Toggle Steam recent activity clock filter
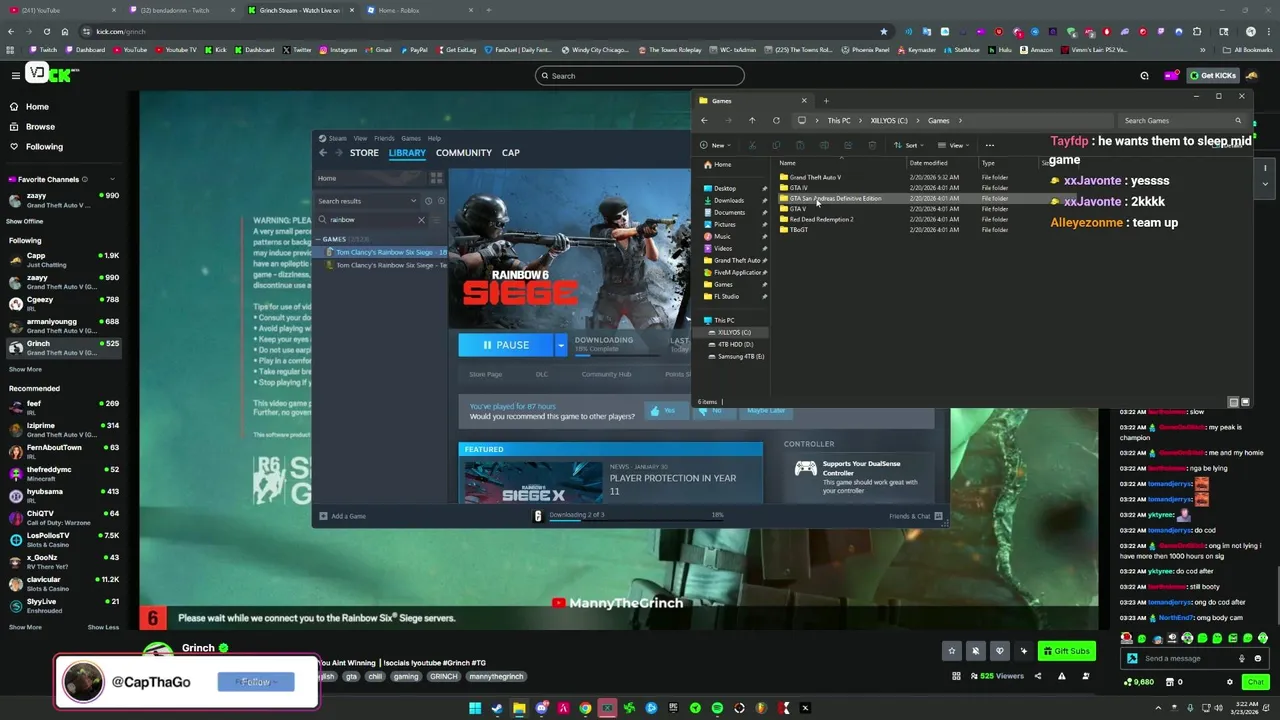The width and height of the screenshot is (1280, 720). point(429,201)
